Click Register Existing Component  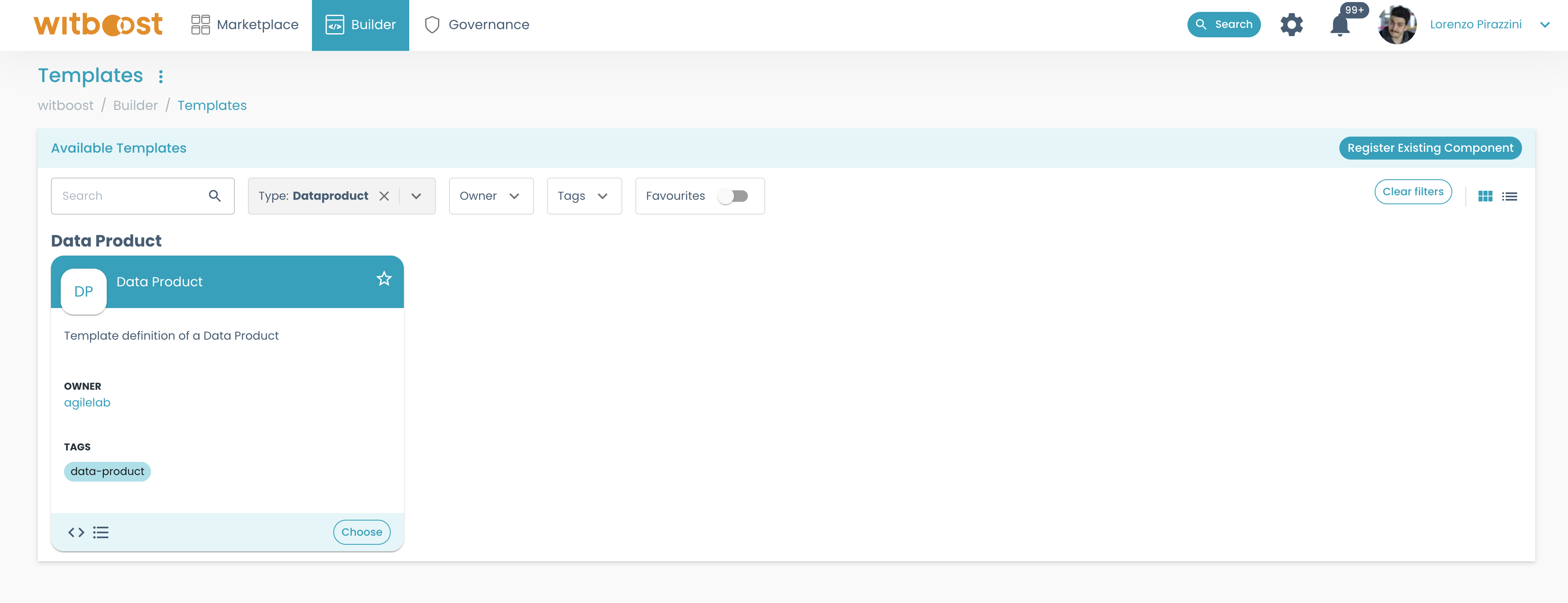pos(1430,148)
